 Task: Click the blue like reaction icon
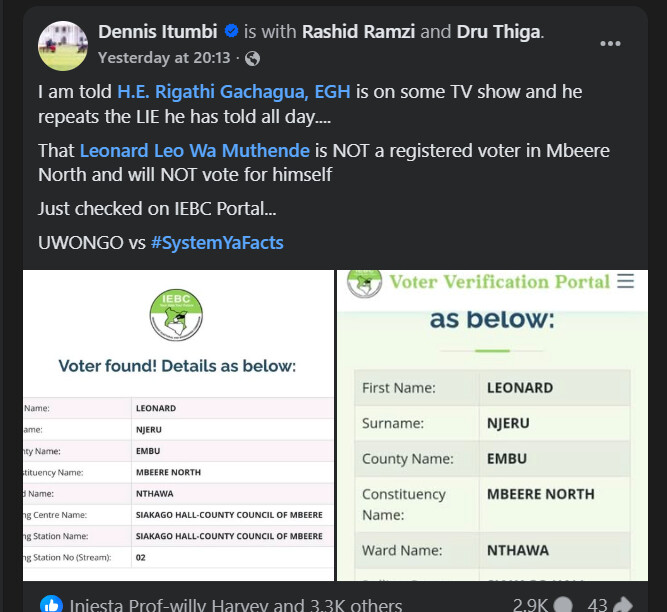point(50,604)
